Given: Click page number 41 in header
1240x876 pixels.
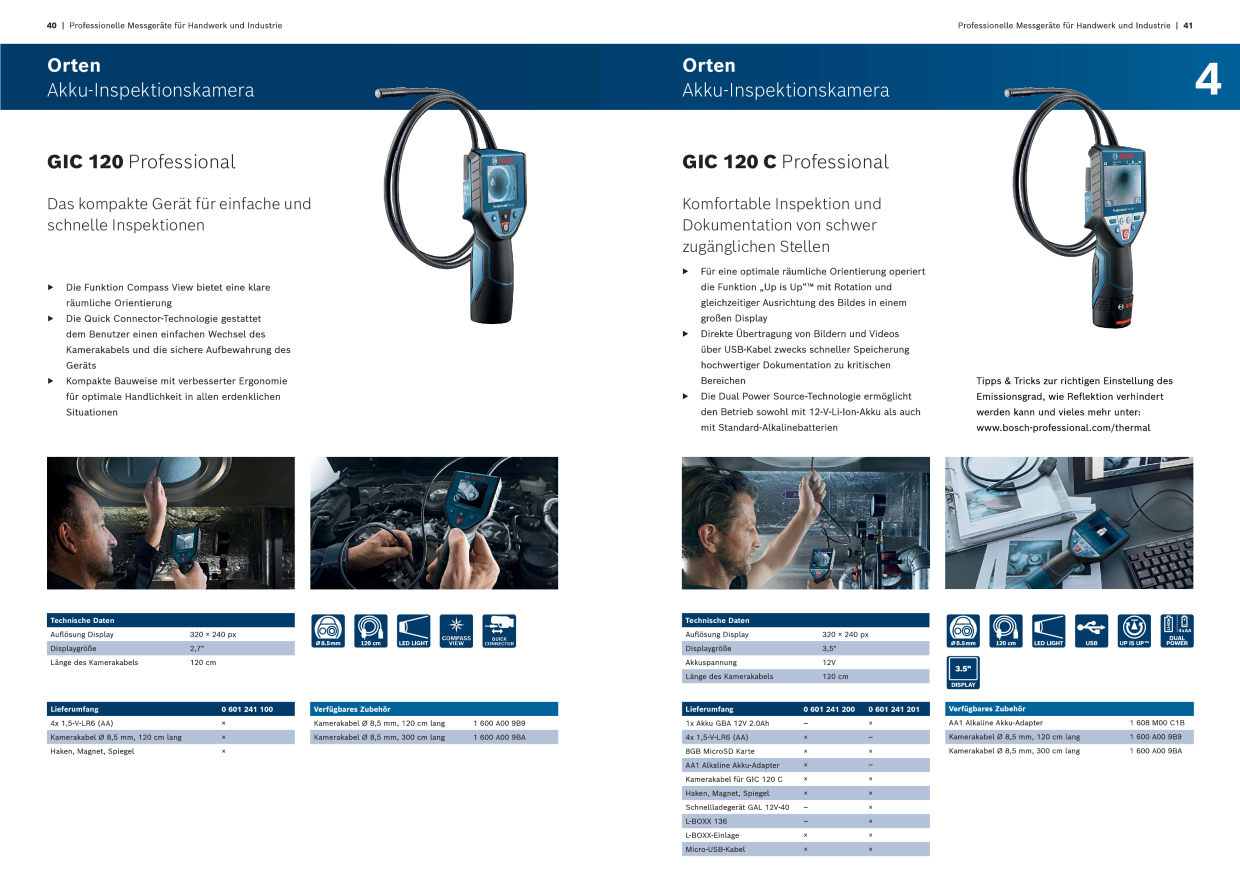Looking at the screenshot, I should (1188, 25).
